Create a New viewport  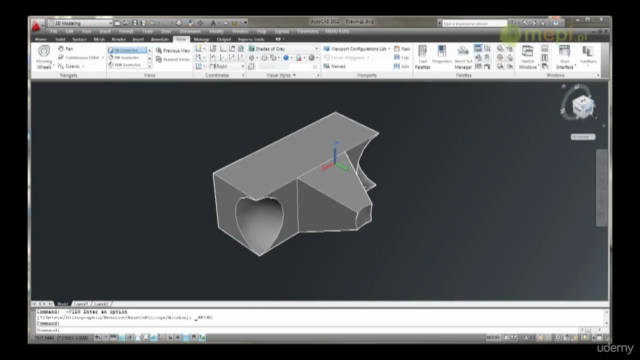pos(402,49)
